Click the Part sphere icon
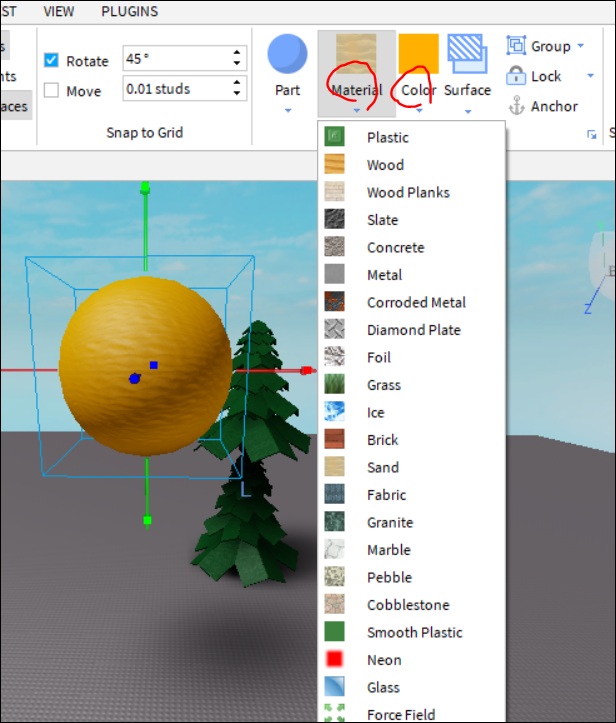Screen dimensions: 616x723 tap(287, 54)
